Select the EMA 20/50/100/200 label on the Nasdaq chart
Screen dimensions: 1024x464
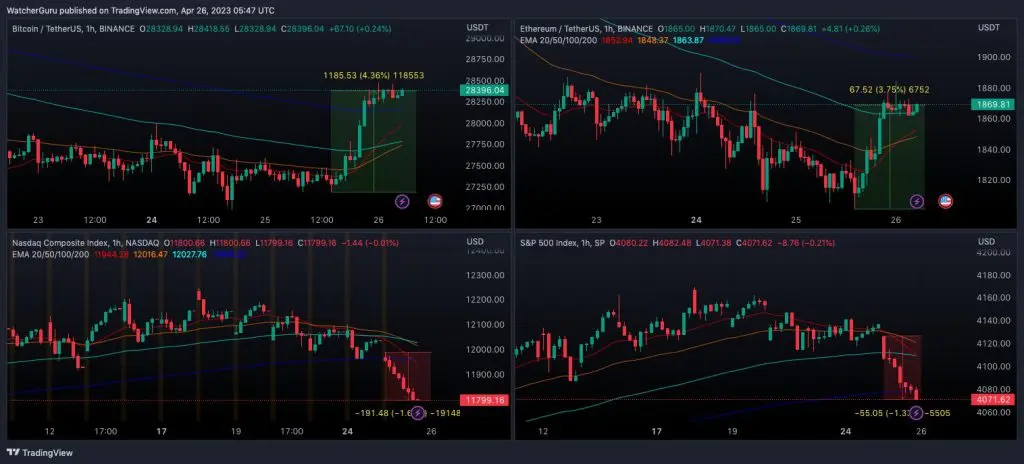tap(50, 254)
